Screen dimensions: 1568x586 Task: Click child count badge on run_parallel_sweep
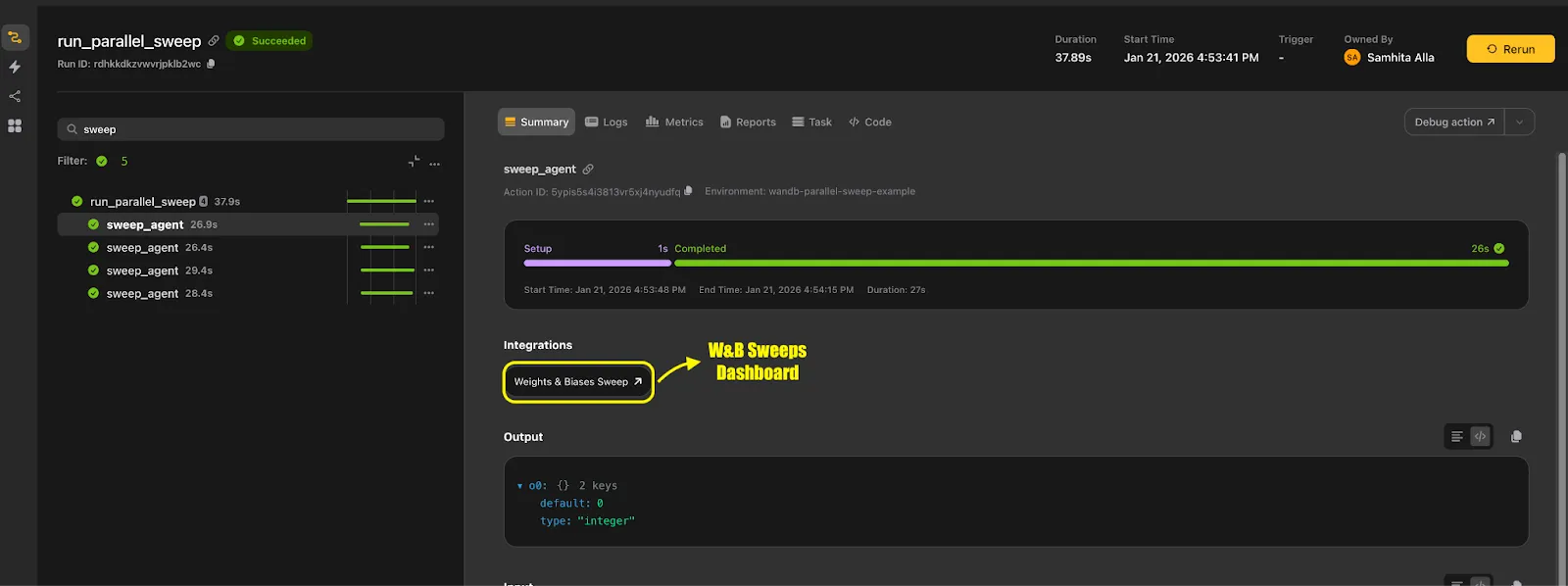point(203,201)
